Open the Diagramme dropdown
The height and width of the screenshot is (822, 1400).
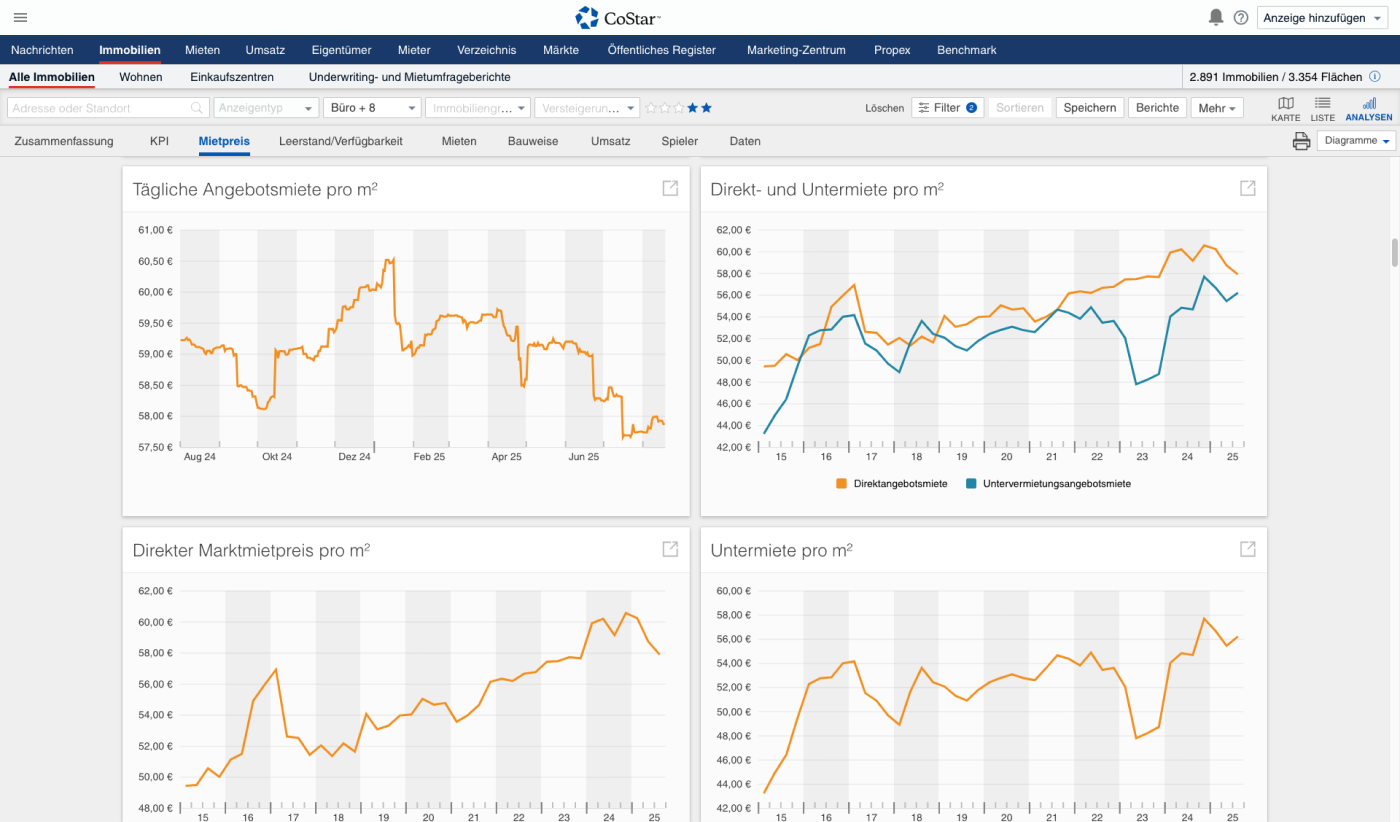[1356, 141]
